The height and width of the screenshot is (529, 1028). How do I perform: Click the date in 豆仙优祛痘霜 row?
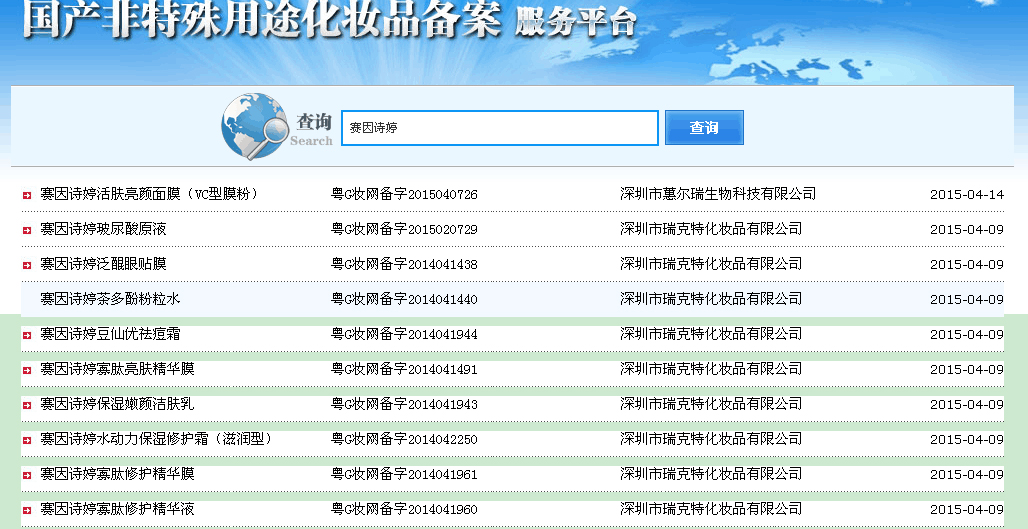(967, 334)
